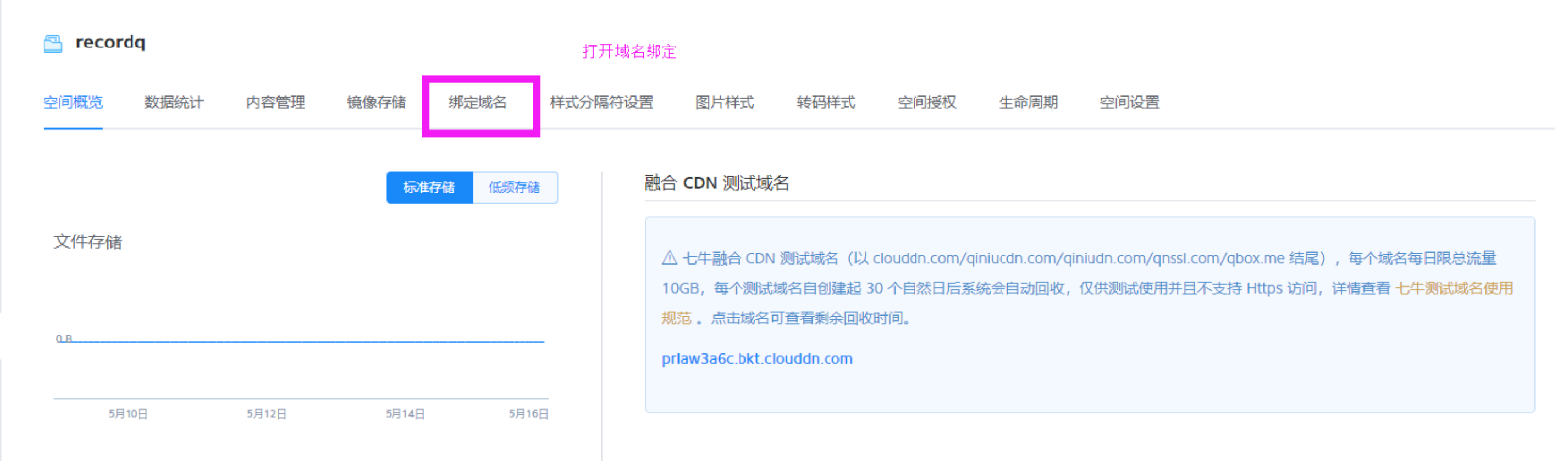The height and width of the screenshot is (471, 1568).
Task: Open the 内容管理 tab
Action: (275, 102)
